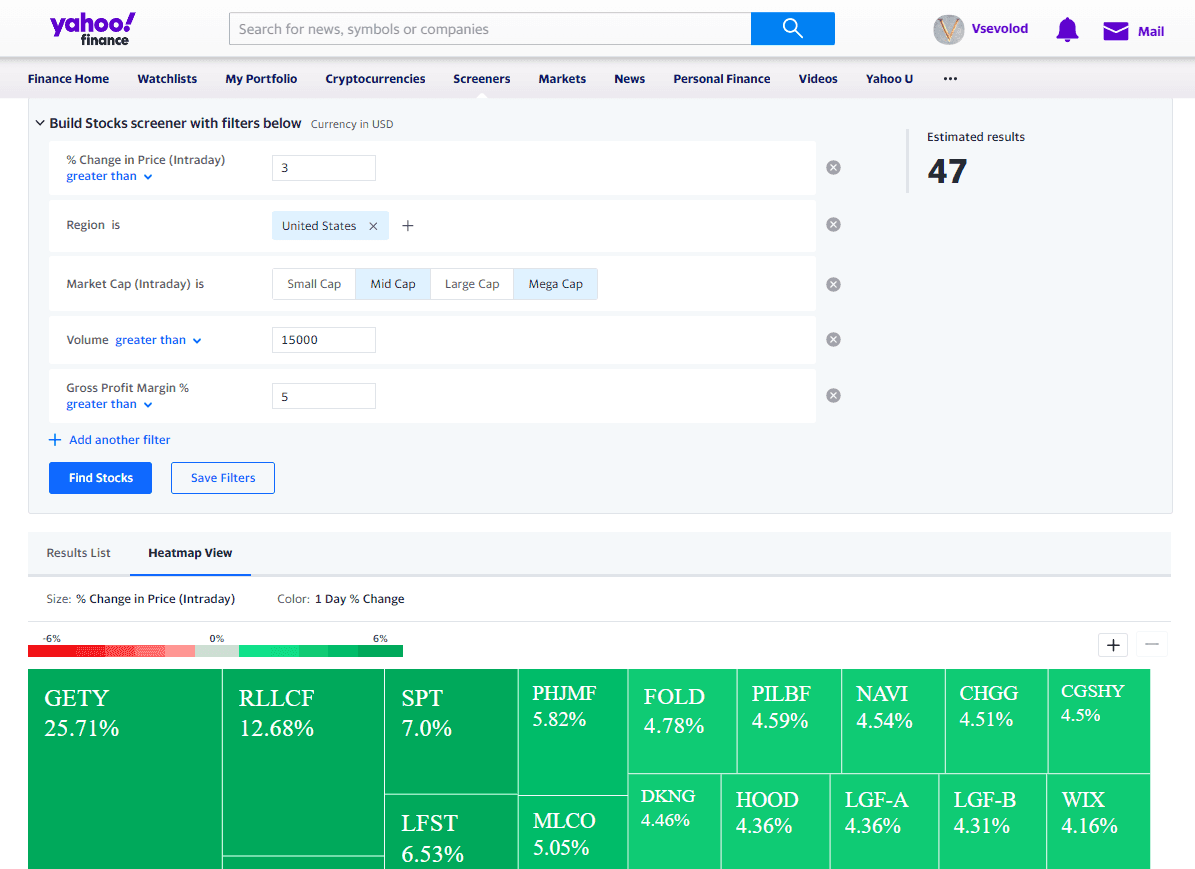Open the Mail envelope icon
The image size is (1195, 869).
pos(1116,31)
